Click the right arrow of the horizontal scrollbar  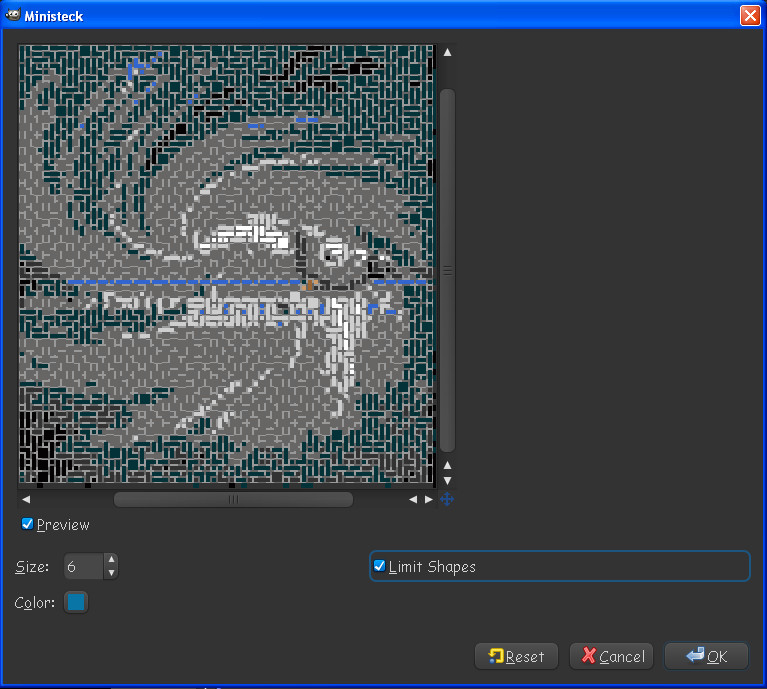(x=429, y=499)
